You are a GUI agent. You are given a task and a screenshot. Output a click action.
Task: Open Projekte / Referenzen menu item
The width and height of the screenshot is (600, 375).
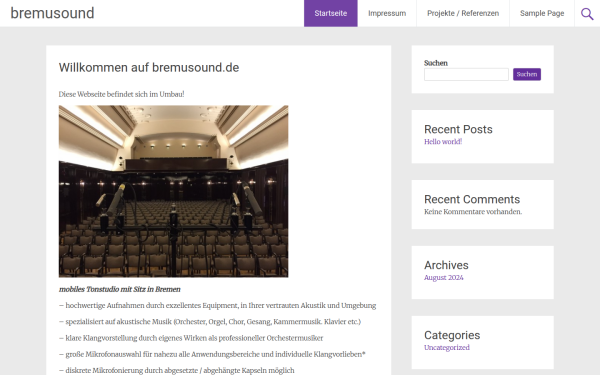pos(463,13)
